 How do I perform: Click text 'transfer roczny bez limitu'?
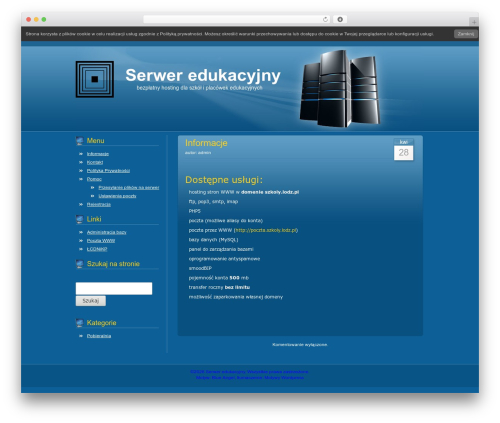tap(219, 287)
